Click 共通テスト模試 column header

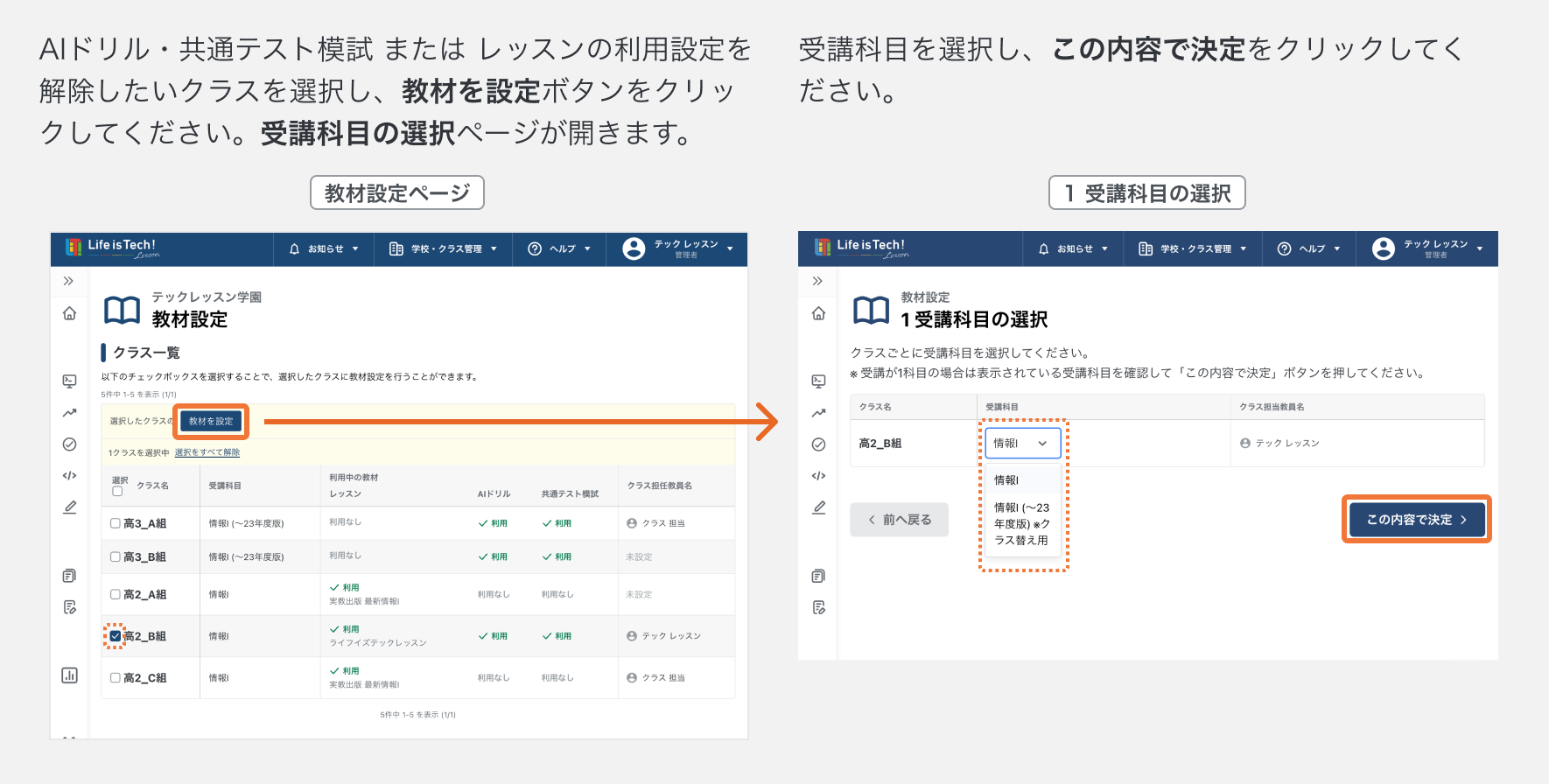[x=570, y=494]
